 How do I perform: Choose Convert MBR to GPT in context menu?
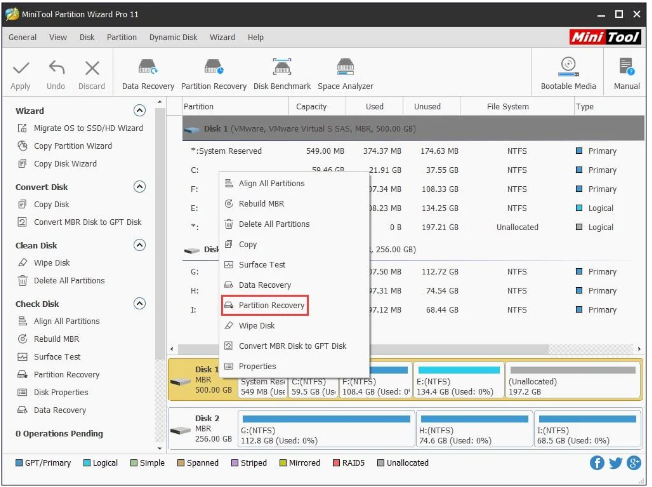coord(292,346)
